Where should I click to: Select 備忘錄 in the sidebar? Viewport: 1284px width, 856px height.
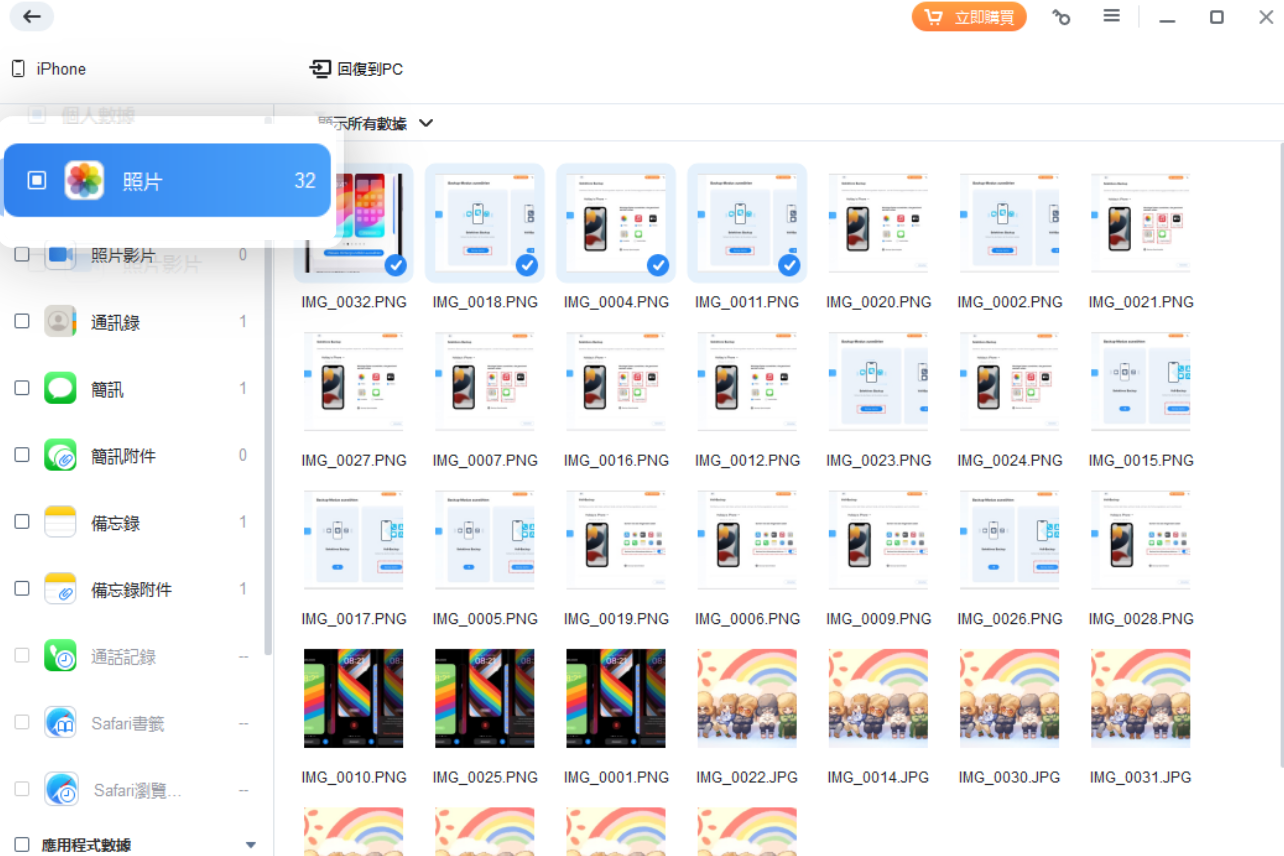116,522
